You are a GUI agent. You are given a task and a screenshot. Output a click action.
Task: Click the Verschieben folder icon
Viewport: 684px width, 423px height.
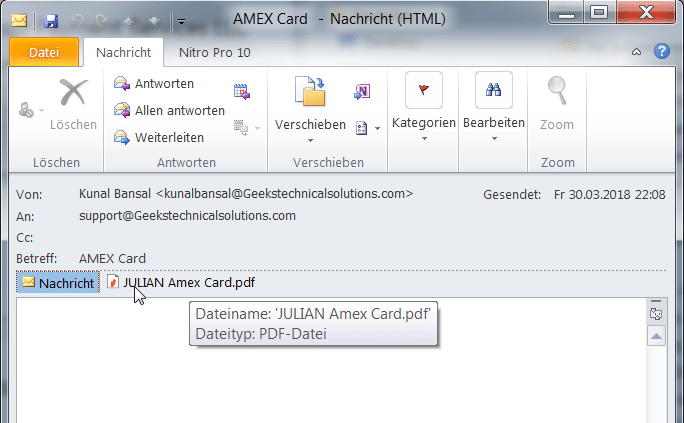coord(310,91)
